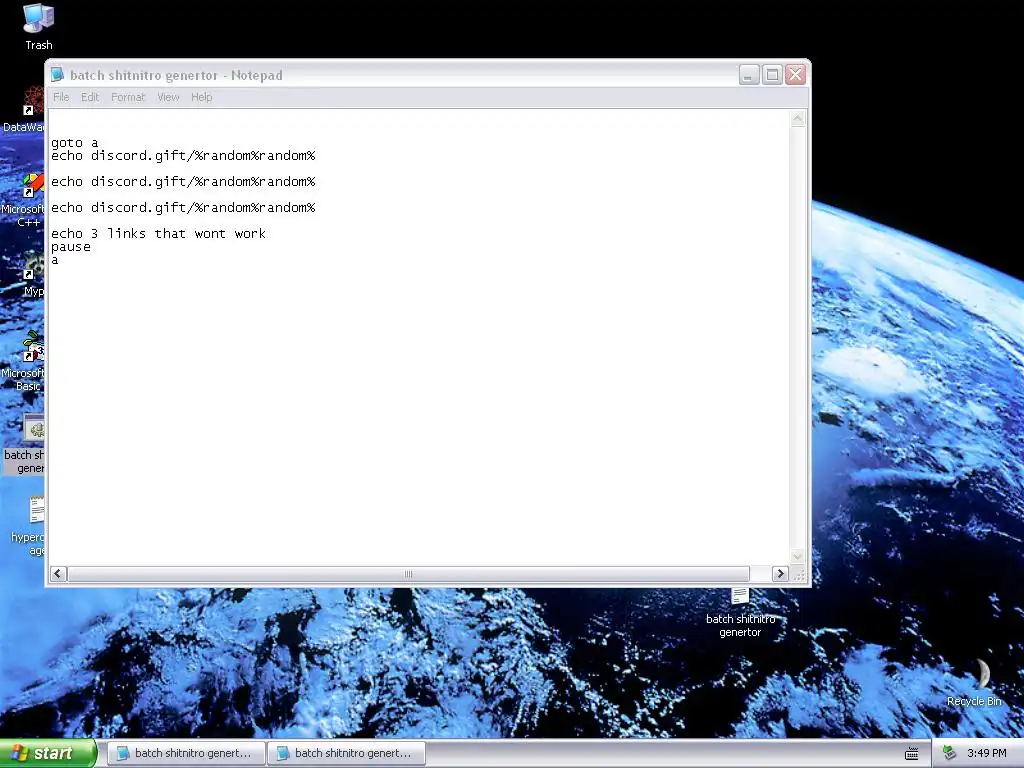Click the 'goto a' line

pyautogui.click(x=74, y=143)
